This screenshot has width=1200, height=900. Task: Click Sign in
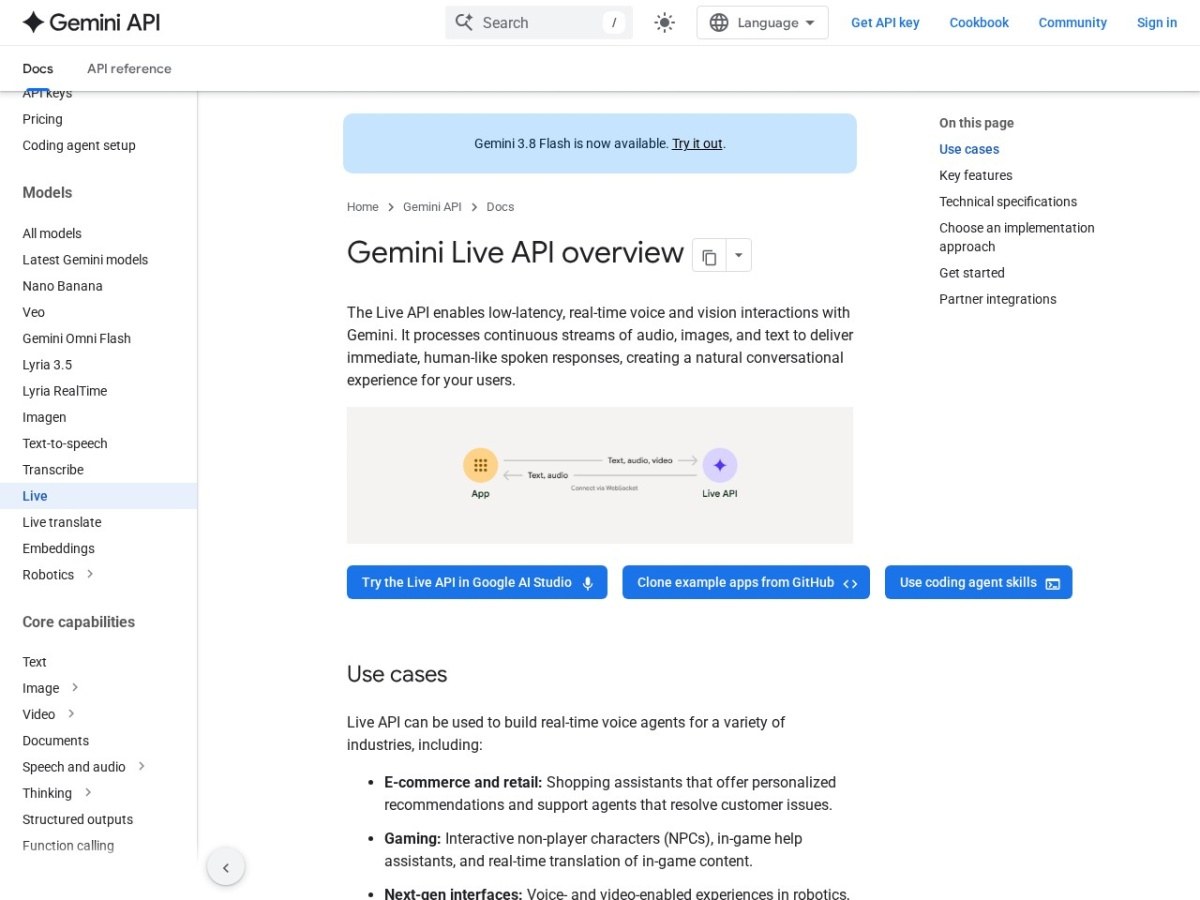click(1157, 22)
